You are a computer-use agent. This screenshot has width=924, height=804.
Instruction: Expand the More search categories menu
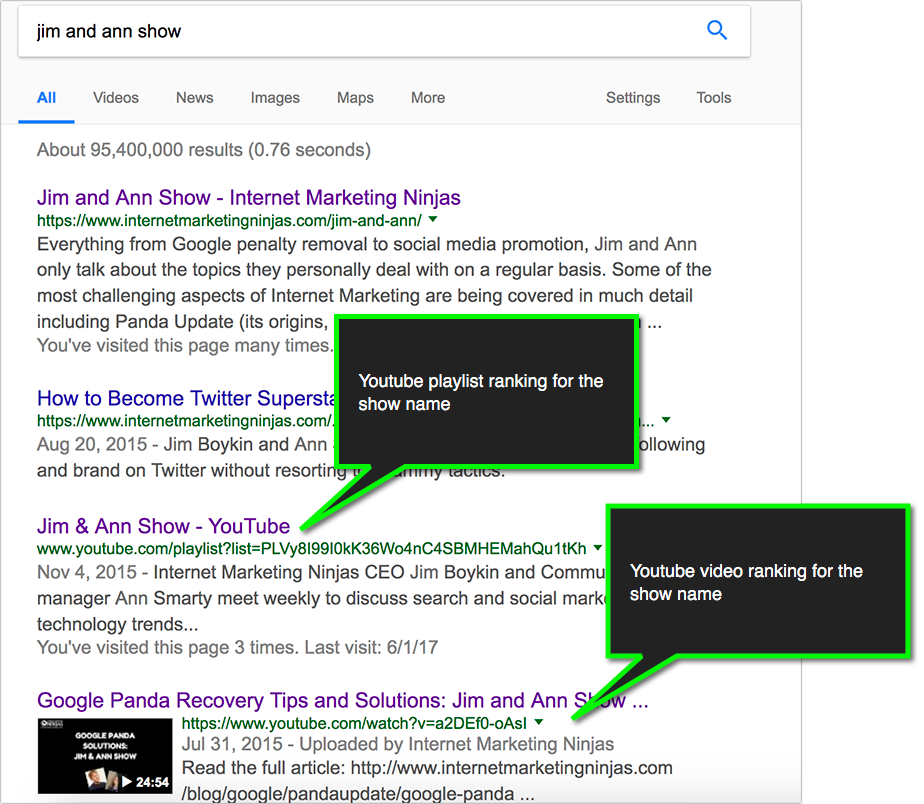click(427, 98)
